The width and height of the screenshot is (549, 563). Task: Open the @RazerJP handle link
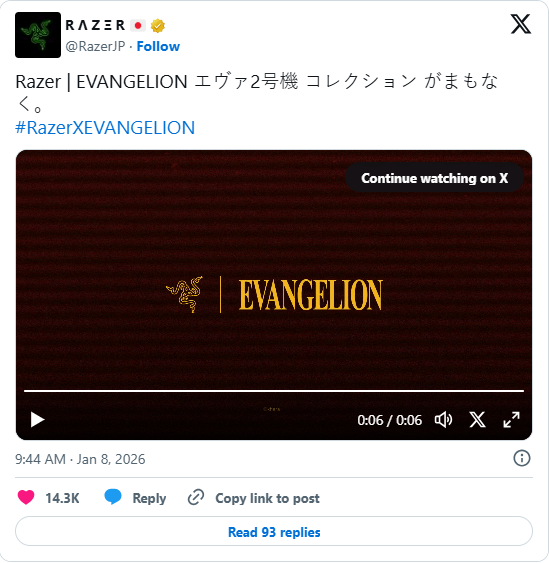pos(95,46)
